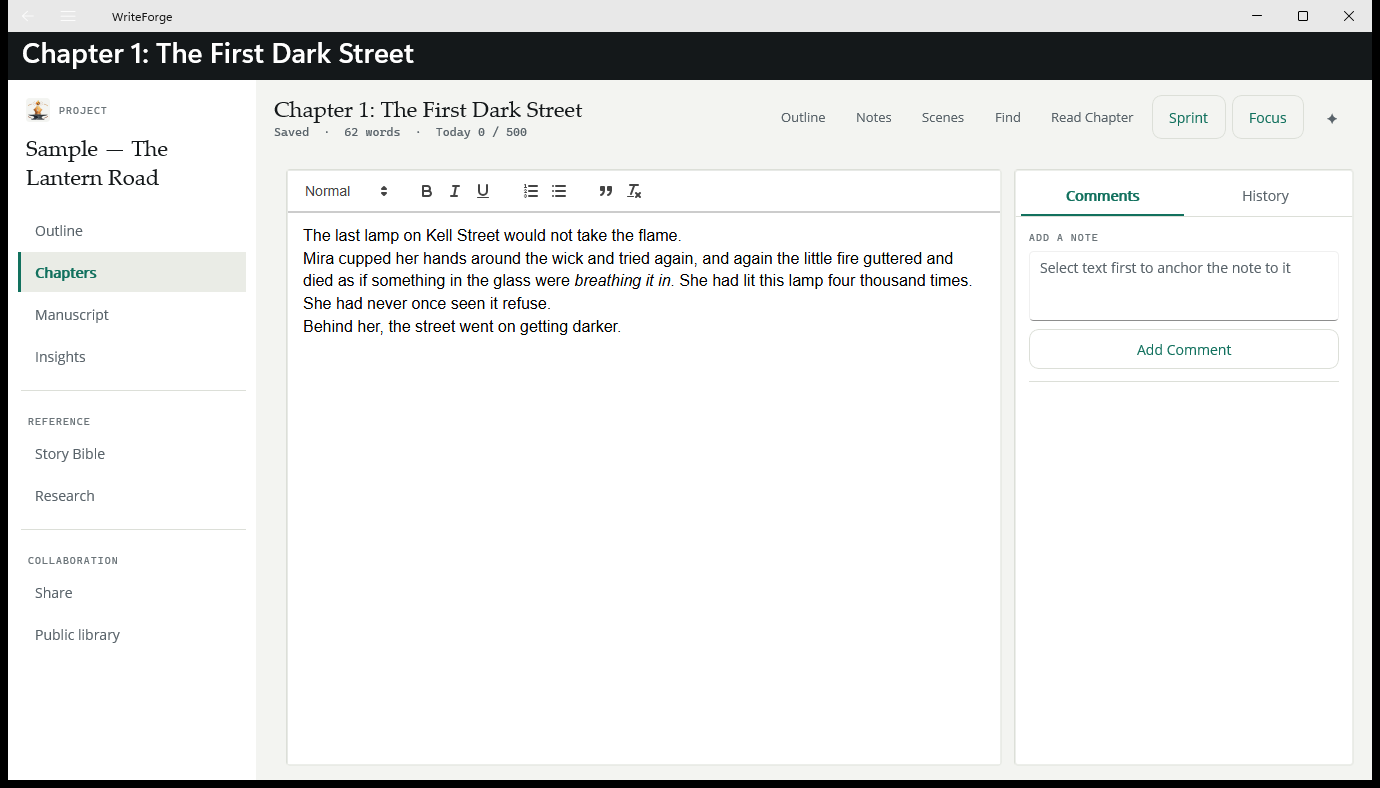Click the chapter title heading above the editor

pyautogui.click(x=428, y=110)
